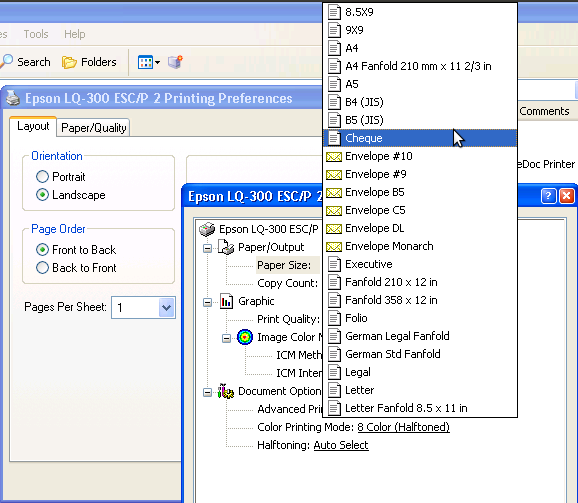Screen dimensions: 578x503
Task: Click the German Std Fanfold page icon
Action: 334,354
